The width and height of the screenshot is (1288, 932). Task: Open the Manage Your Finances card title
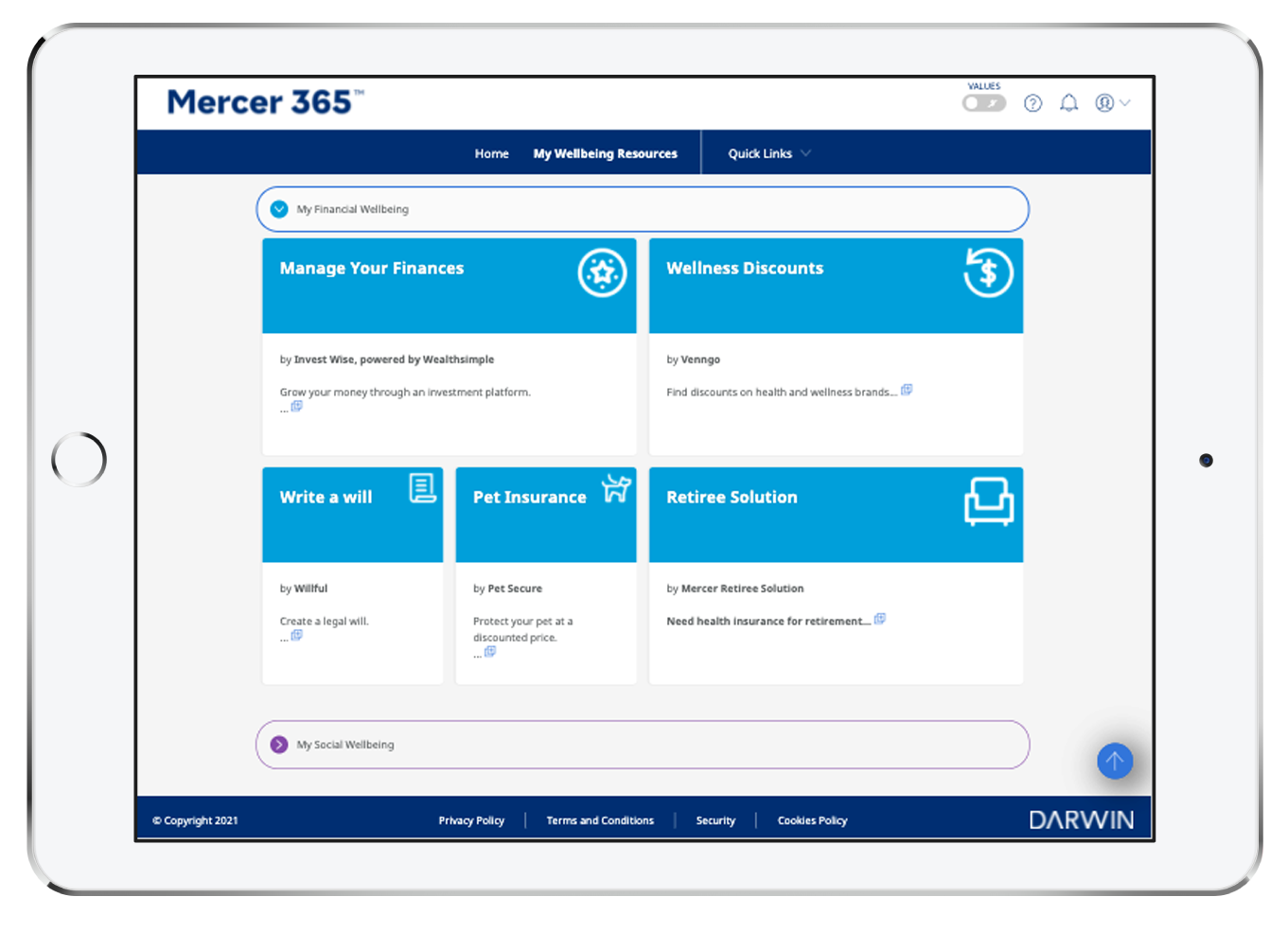click(x=372, y=268)
